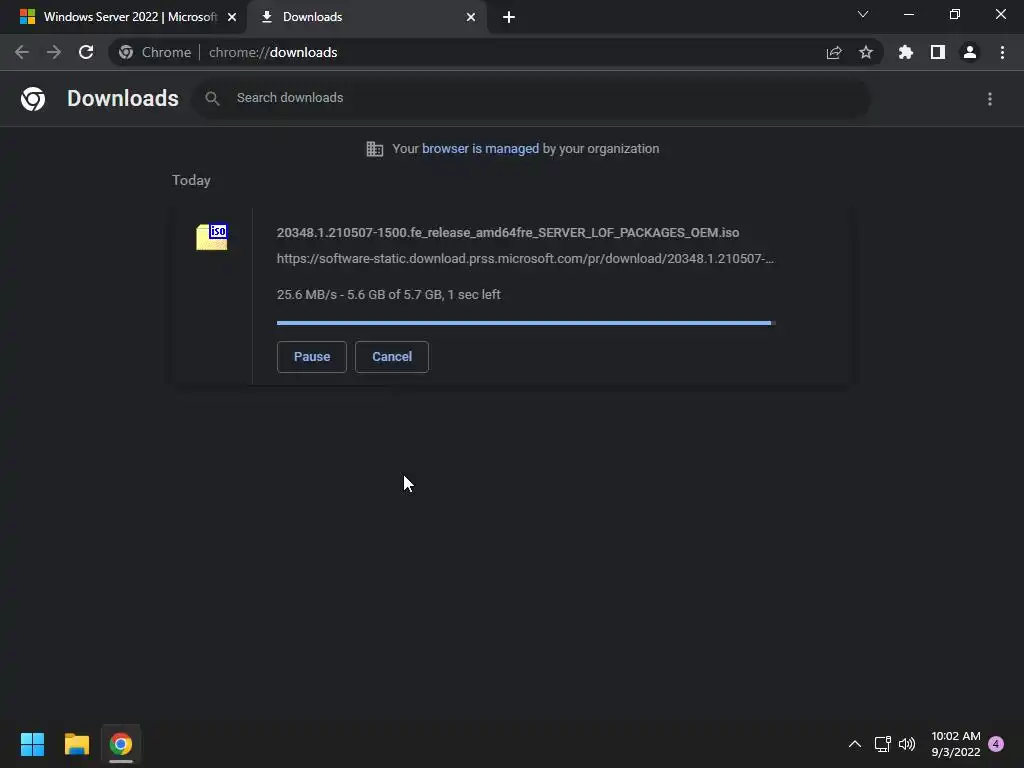Click the Chrome site info chip
This screenshot has width=1024, height=768.
(156, 52)
